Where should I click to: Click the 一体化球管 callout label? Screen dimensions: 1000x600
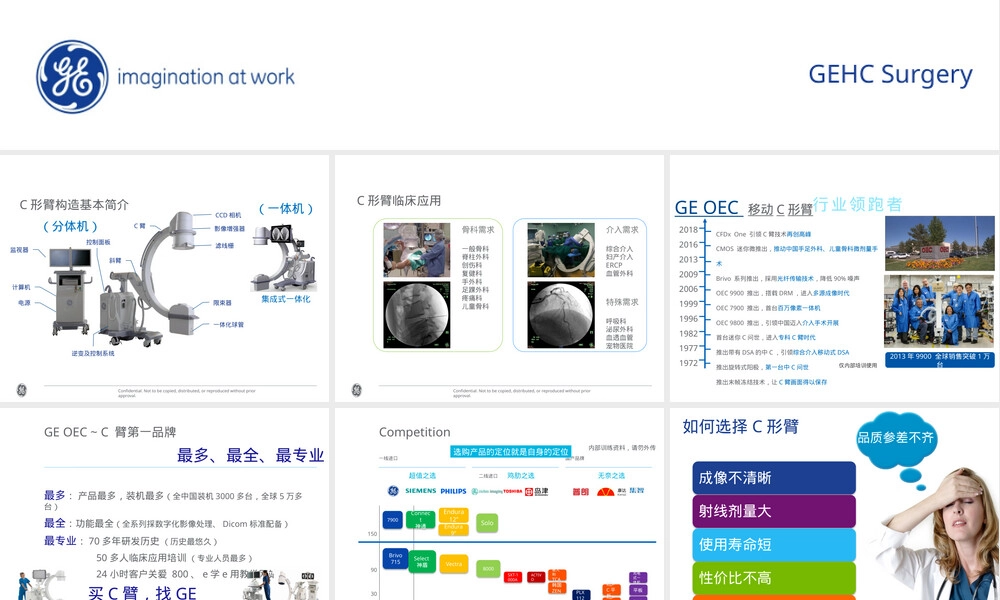(x=228, y=325)
